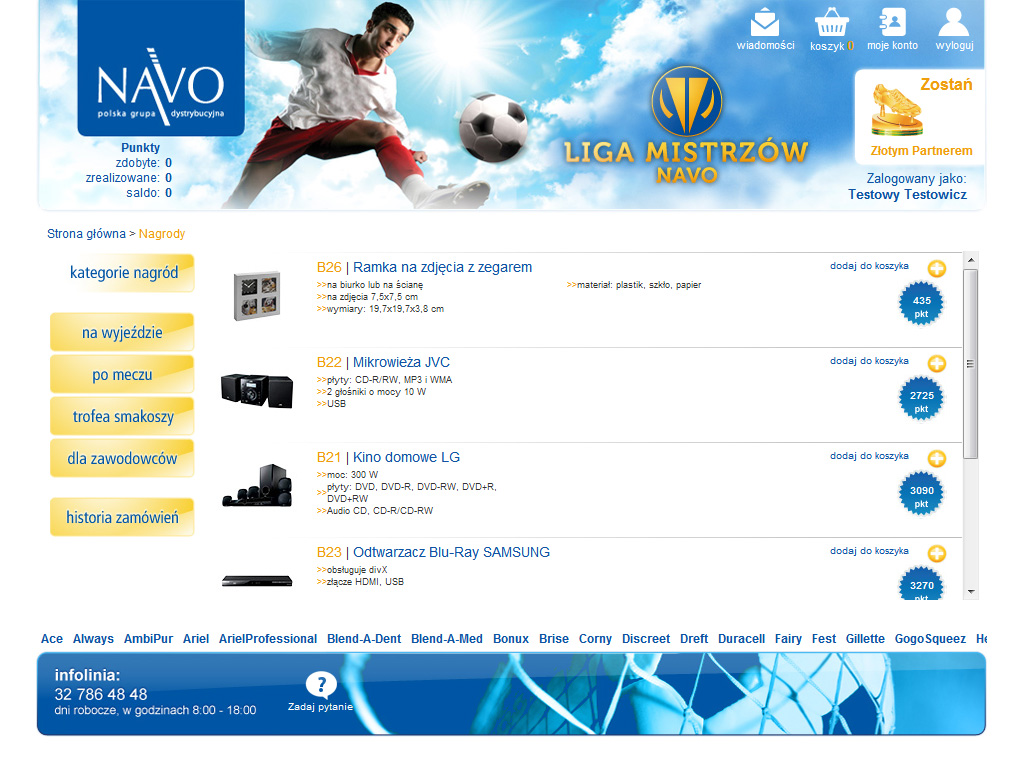The image size is (1024, 780).
Task: Click the NAVO logo
Action: click(x=161, y=68)
